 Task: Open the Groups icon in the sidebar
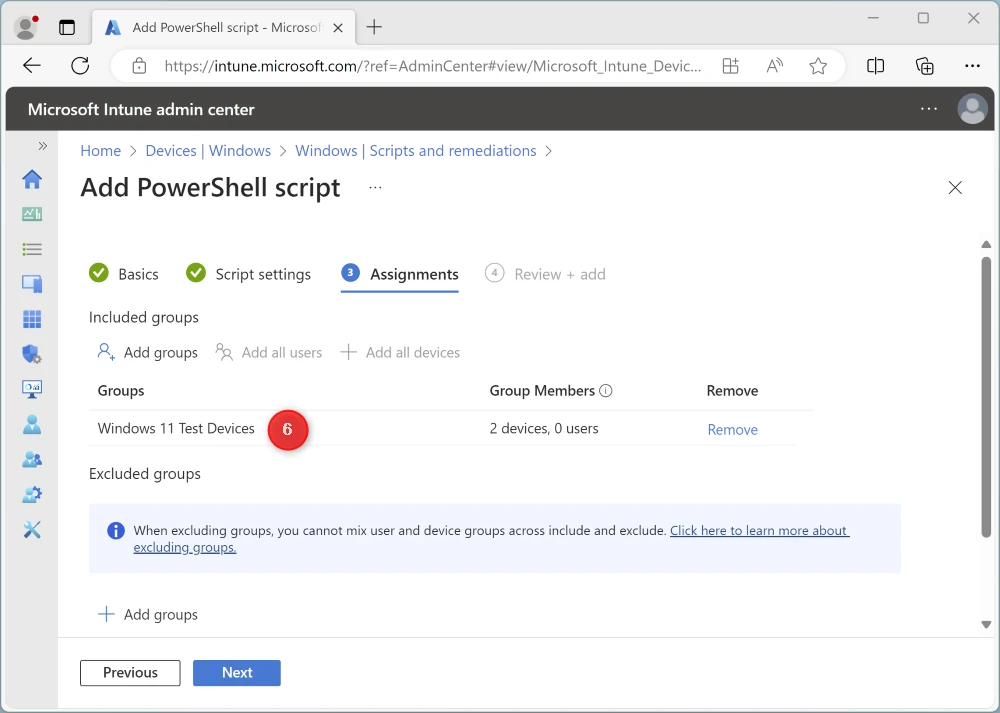click(32, 459)
